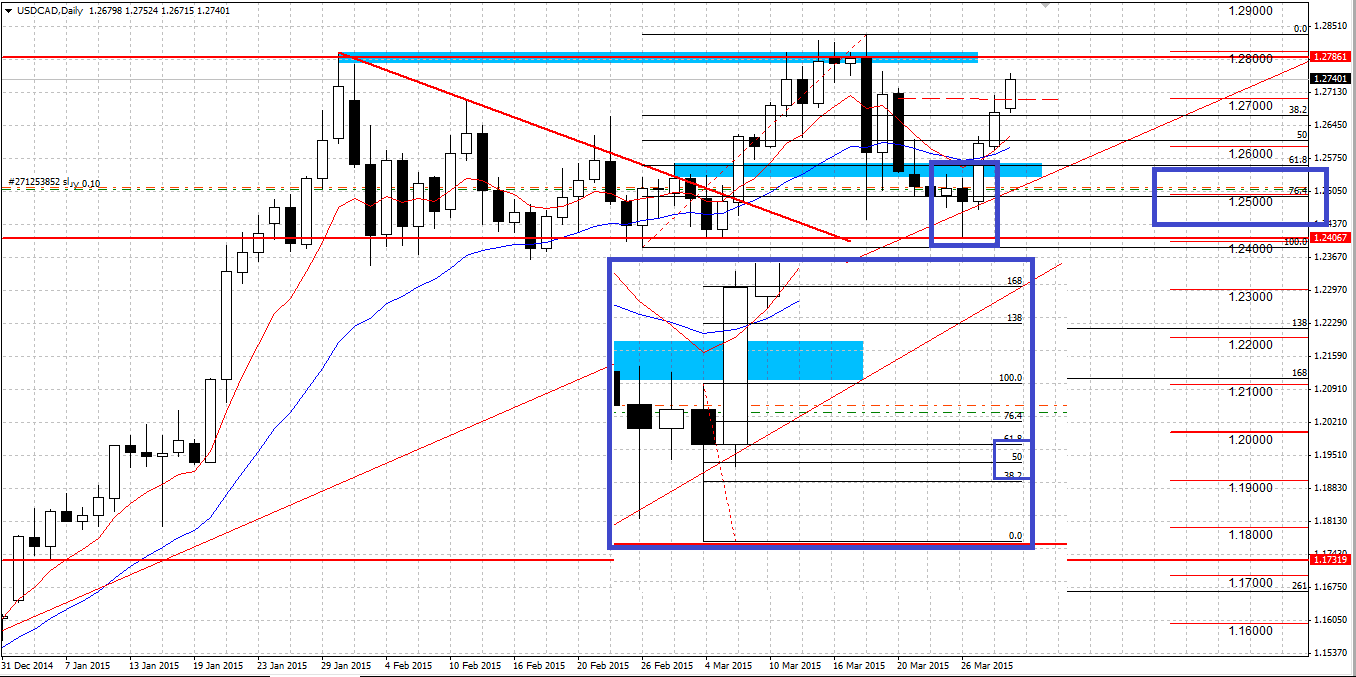Click the 1.20000 price level label

[x=1251, y=440]
